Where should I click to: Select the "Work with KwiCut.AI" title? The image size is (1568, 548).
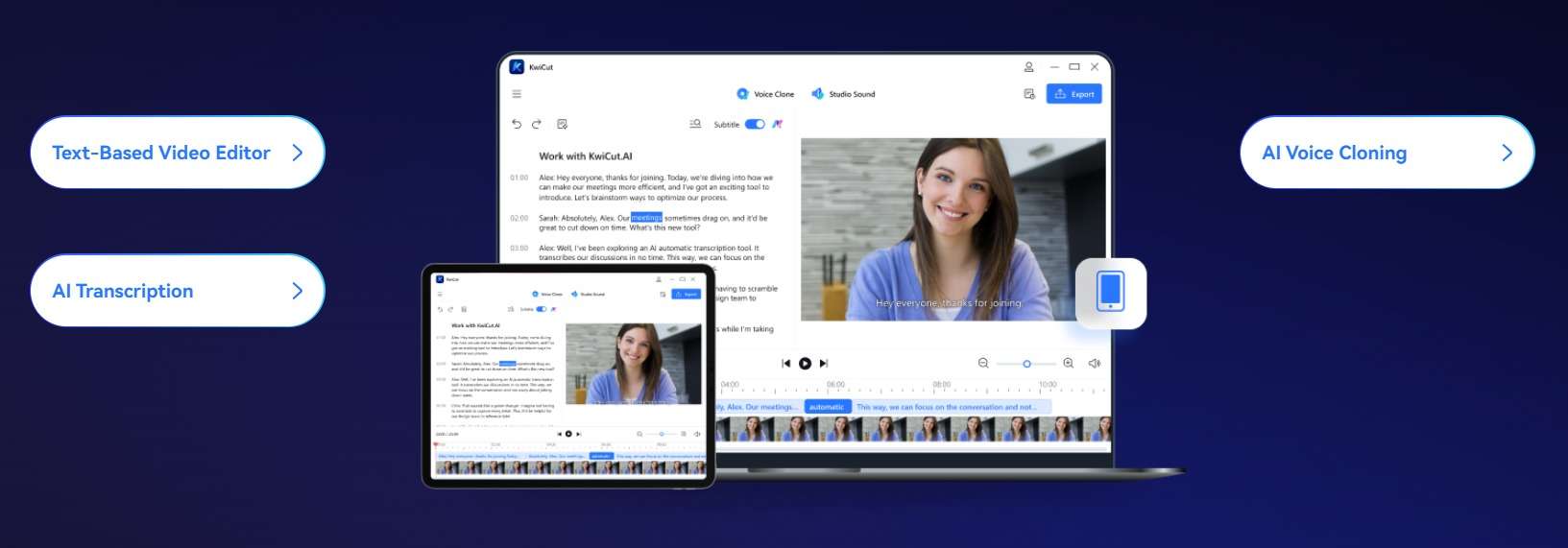(x=586, y=156)
